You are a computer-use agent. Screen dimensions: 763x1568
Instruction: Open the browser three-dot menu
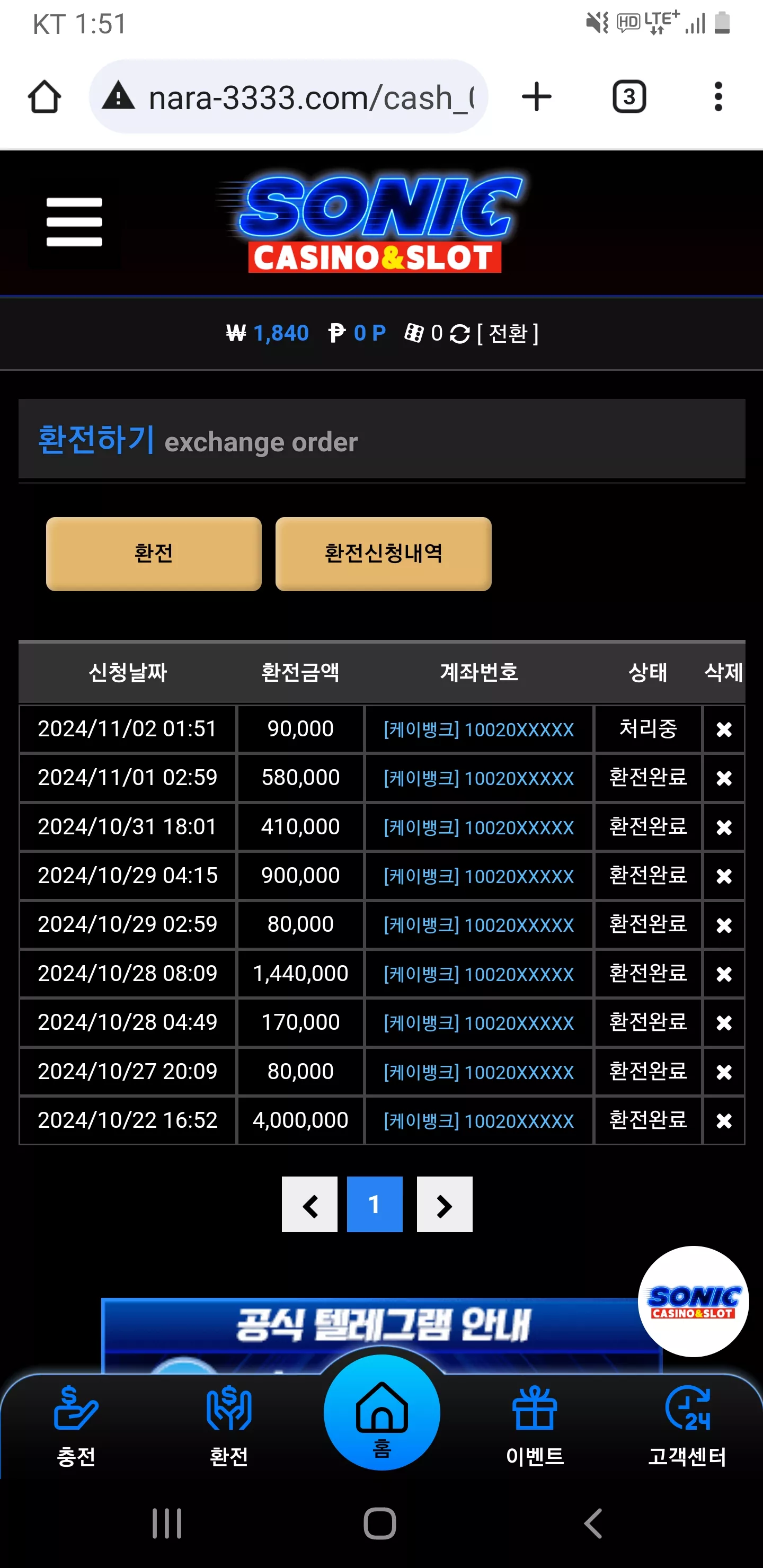tap(718, 97)
